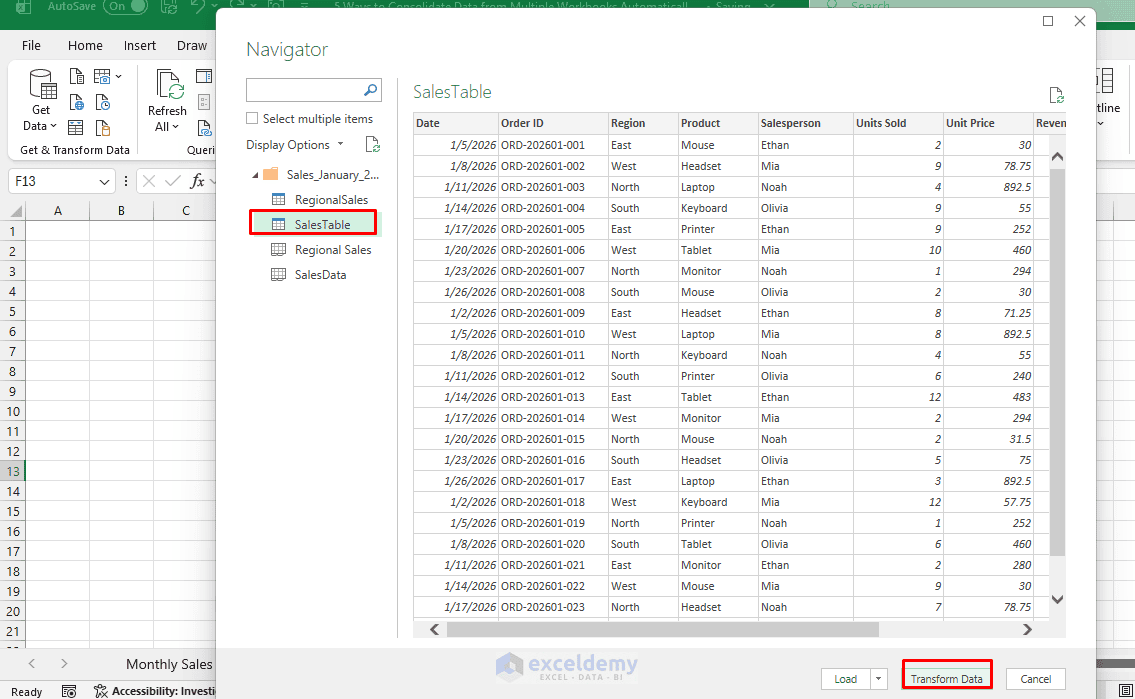Click Existing Connections icon in Excel ribbon
The height and width of the screenshot is (699, 1135).
point(103,128)
